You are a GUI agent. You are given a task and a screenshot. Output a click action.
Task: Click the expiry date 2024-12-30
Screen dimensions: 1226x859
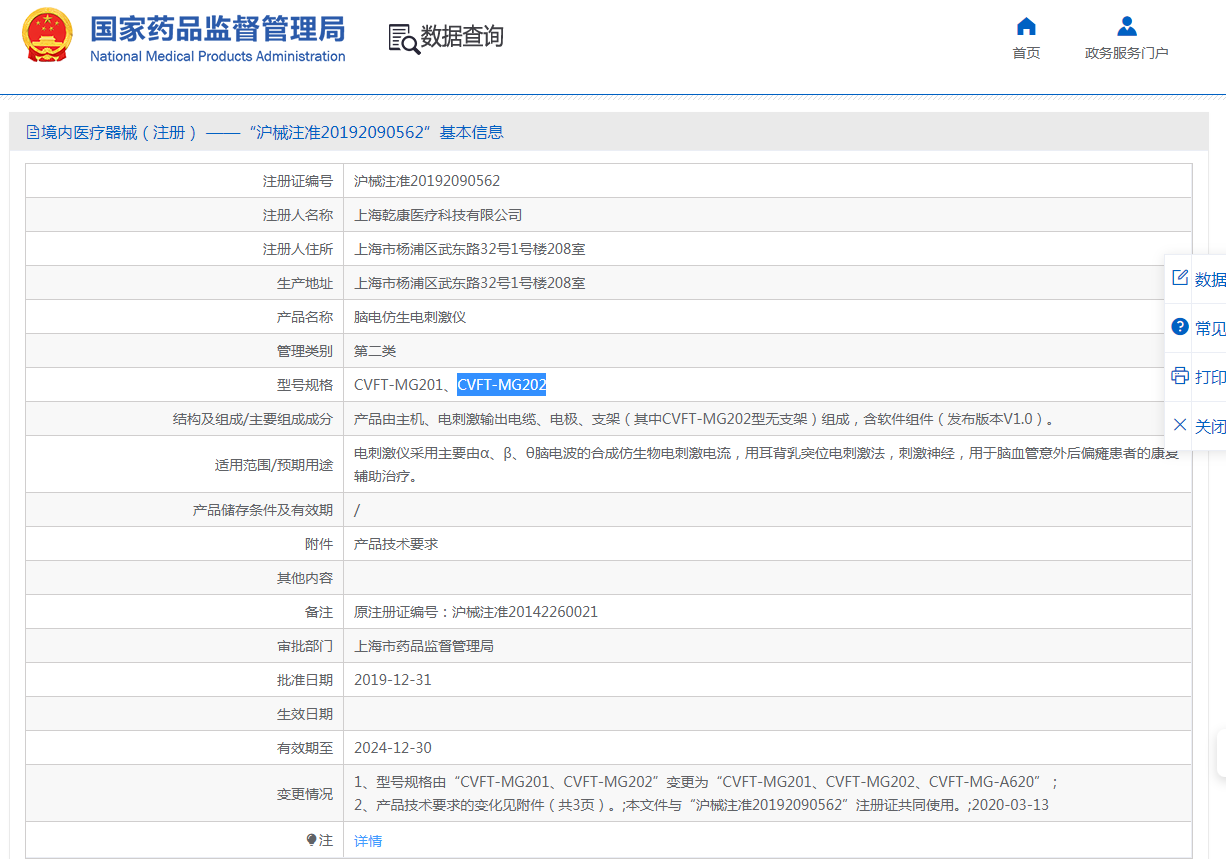coord(393,748)
